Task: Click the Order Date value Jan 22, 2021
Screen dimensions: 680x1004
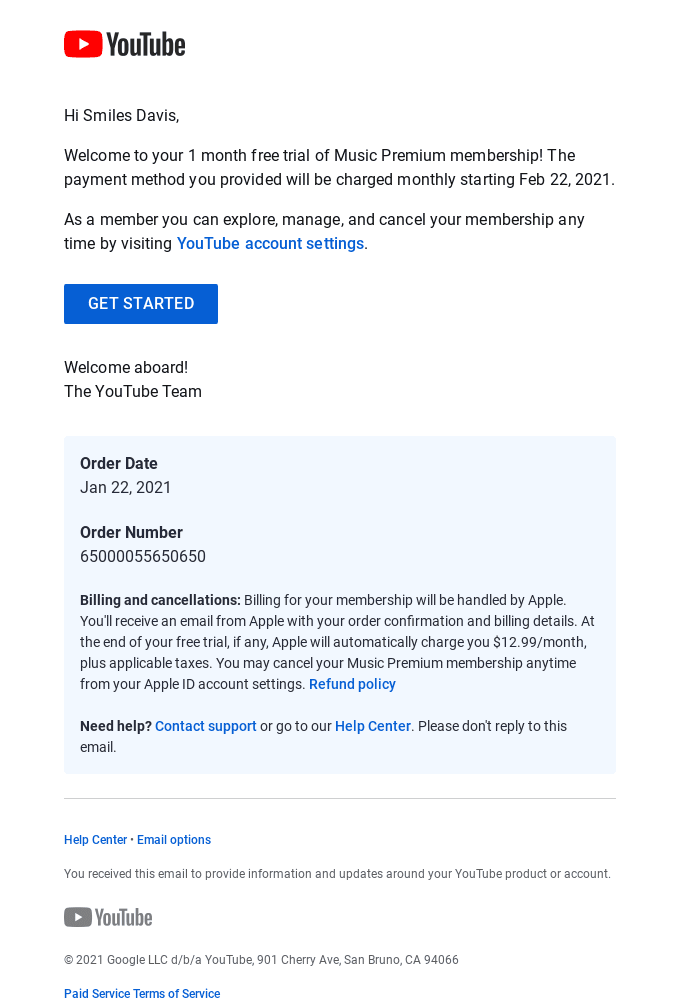Action: pyautogui.click(x=125, y=487)
